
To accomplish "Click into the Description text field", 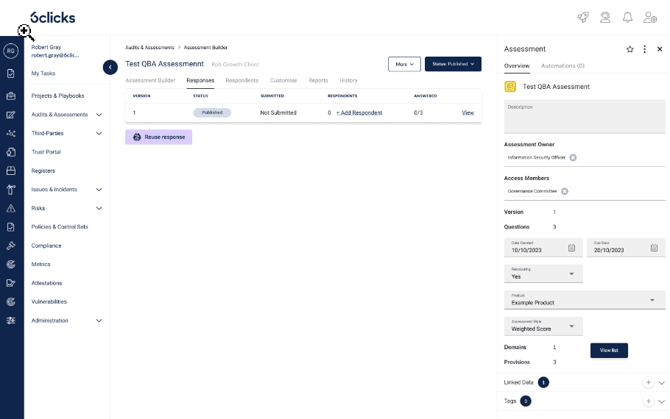I will pos(584,116).
